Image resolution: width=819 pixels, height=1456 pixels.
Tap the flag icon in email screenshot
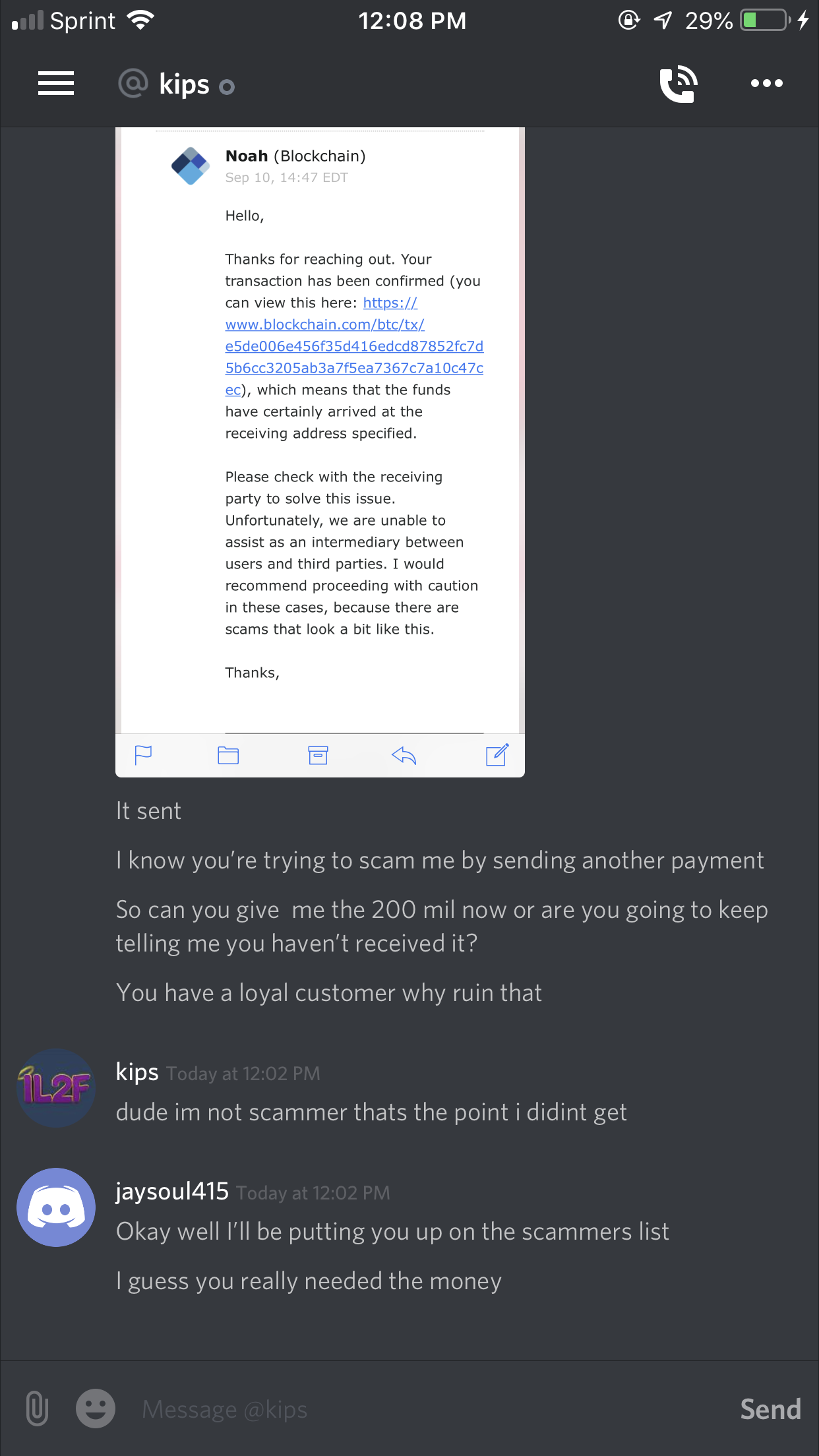coord(143,755)
